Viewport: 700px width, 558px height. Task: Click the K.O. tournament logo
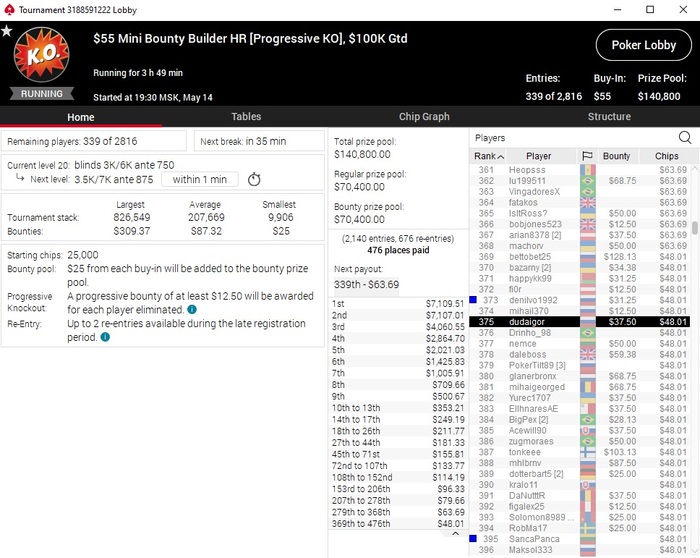(x=42, y=55)
